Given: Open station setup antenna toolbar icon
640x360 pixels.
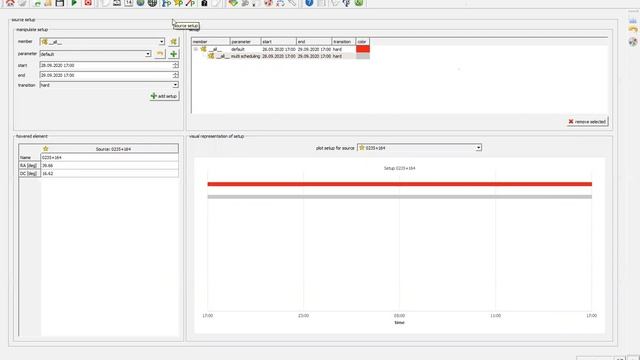Looking at the screenshot, I should pos(166,3).
